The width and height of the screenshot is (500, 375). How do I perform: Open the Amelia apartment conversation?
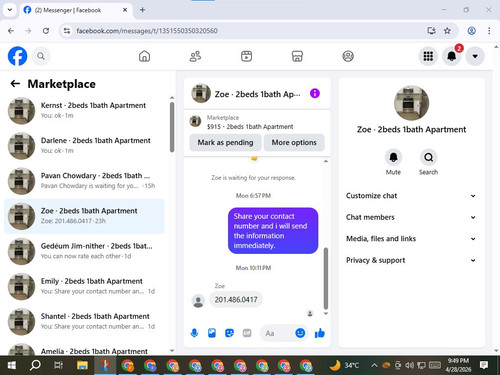point(84,350)
